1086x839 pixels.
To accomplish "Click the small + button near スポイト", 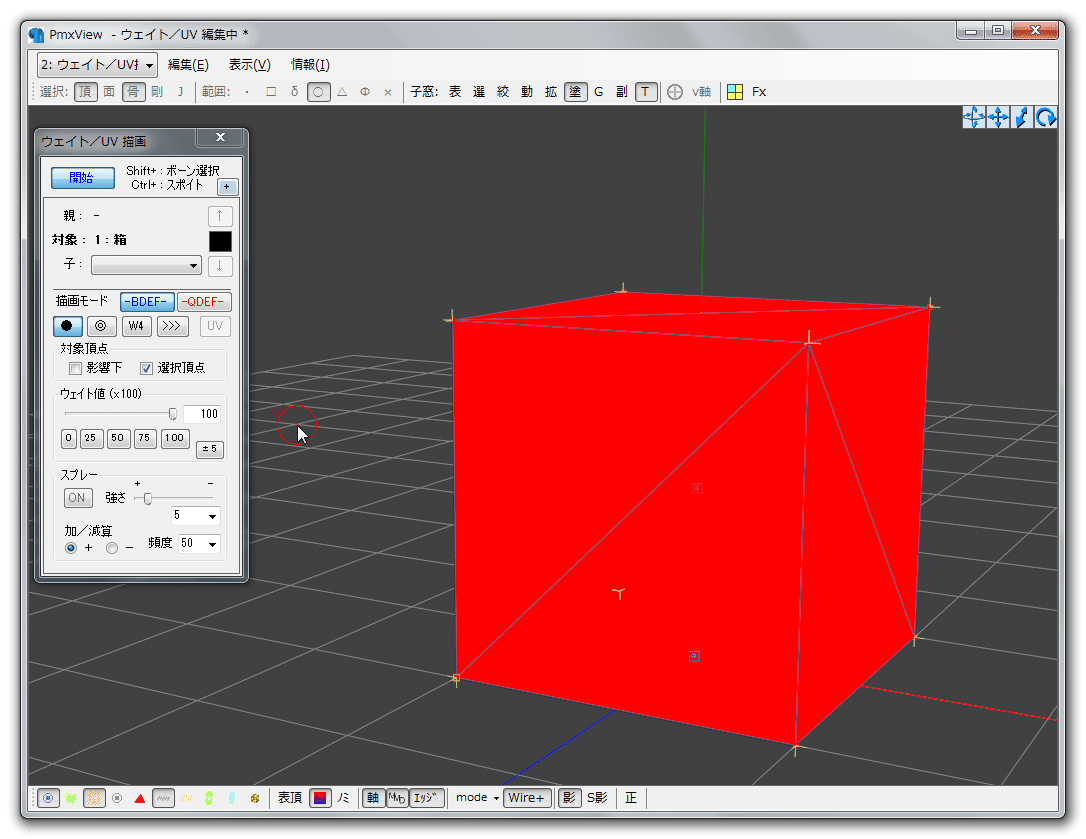I will click(x=227, y=186).
